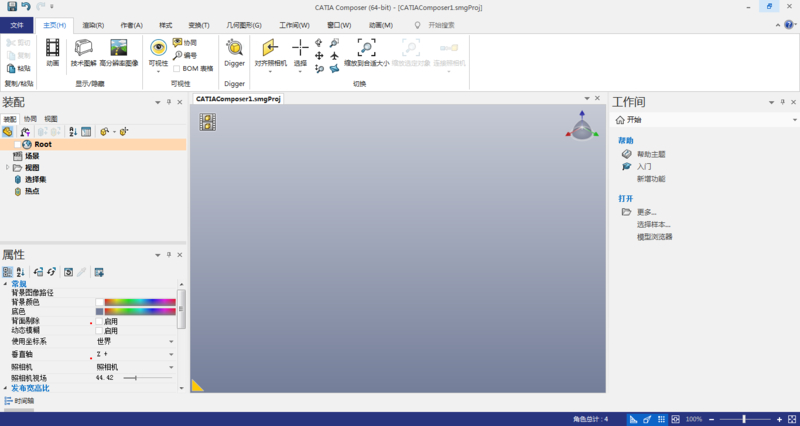Click the alphabetical sort icon in 属性 toolbar
The width and height of the screenshot is (800, 426).
20,272
